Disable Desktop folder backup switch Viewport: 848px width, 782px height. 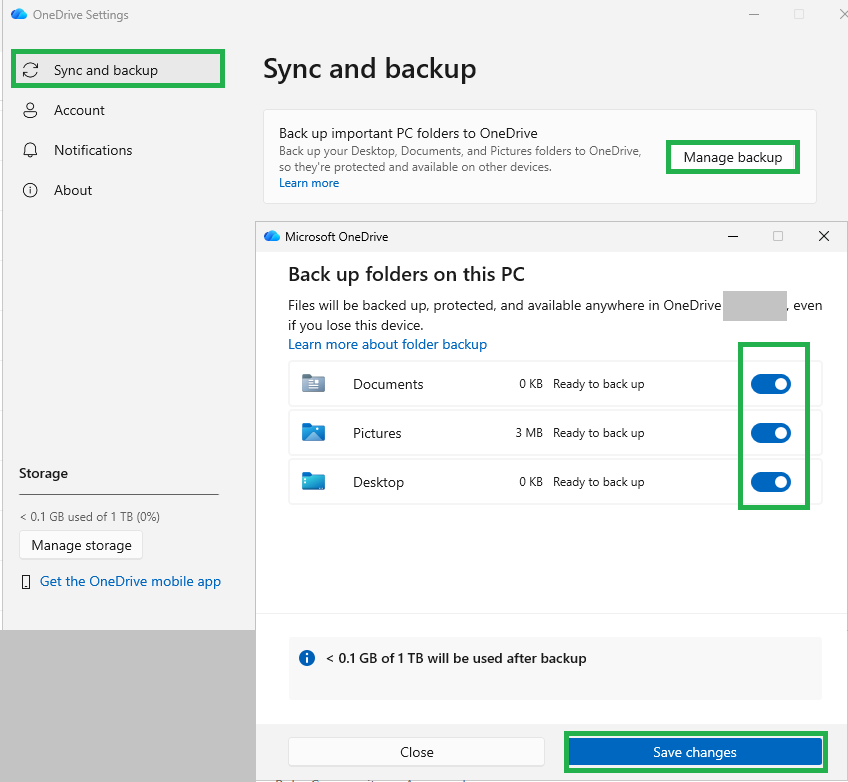click(771, 482)
